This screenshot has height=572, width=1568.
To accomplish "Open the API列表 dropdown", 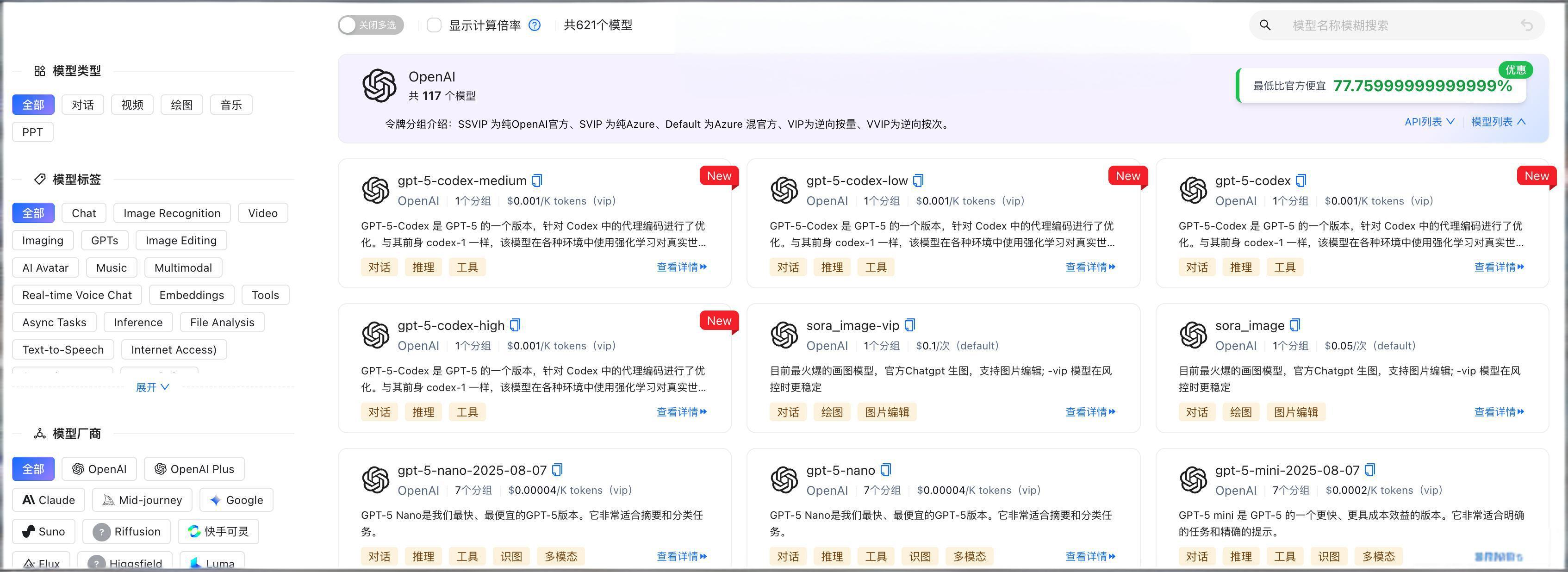I will coord(1429,122).
